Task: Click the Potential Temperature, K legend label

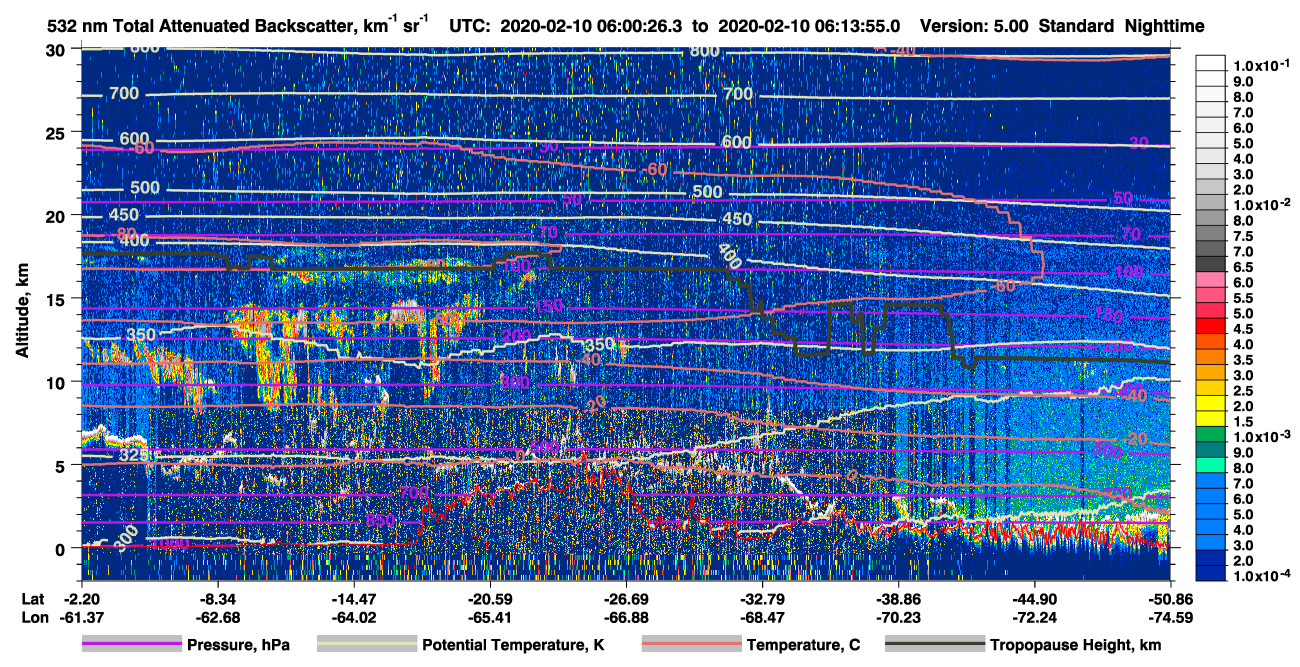Action: (x=513, y=646)
